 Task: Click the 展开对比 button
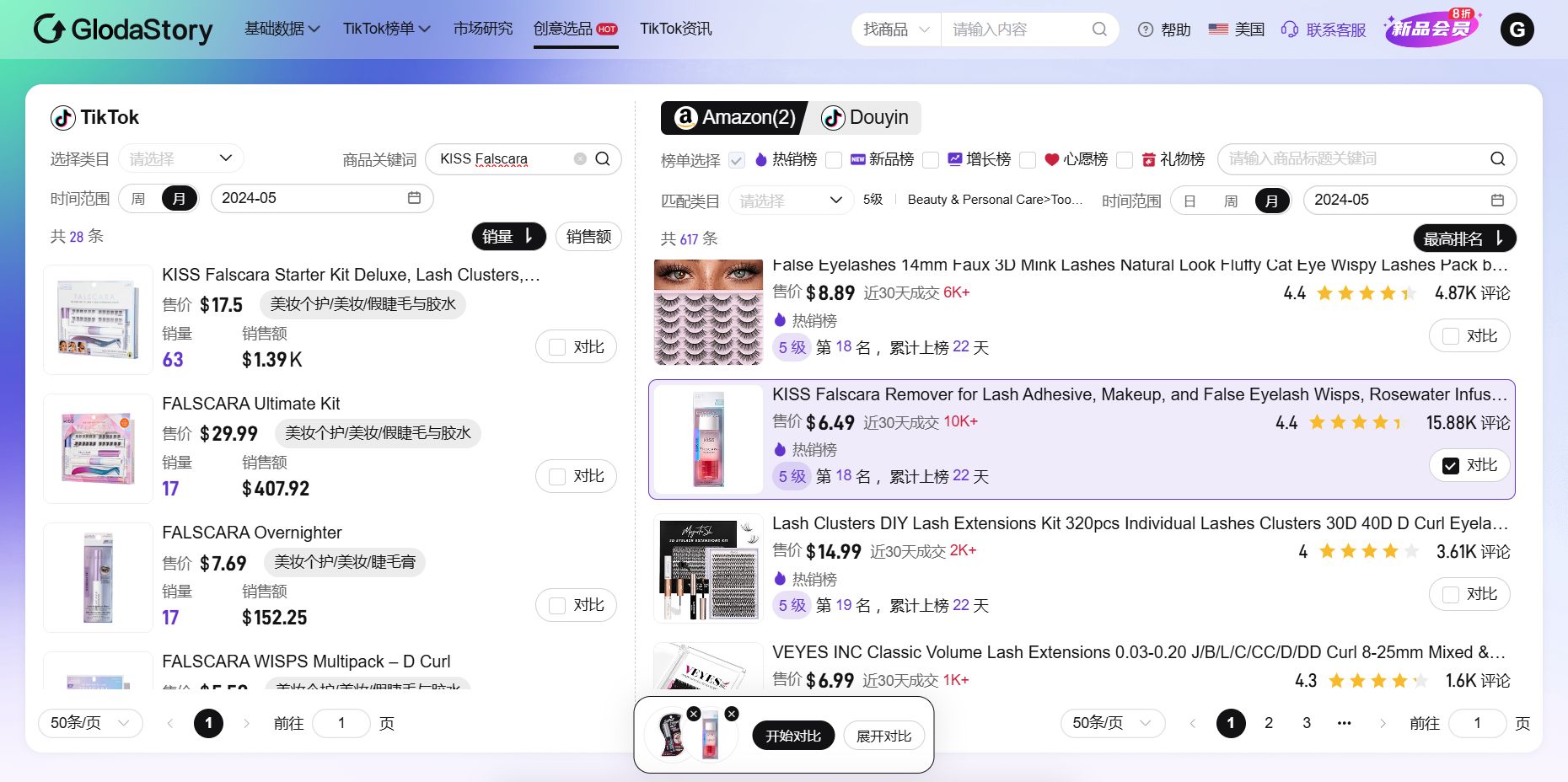(884, 736)
